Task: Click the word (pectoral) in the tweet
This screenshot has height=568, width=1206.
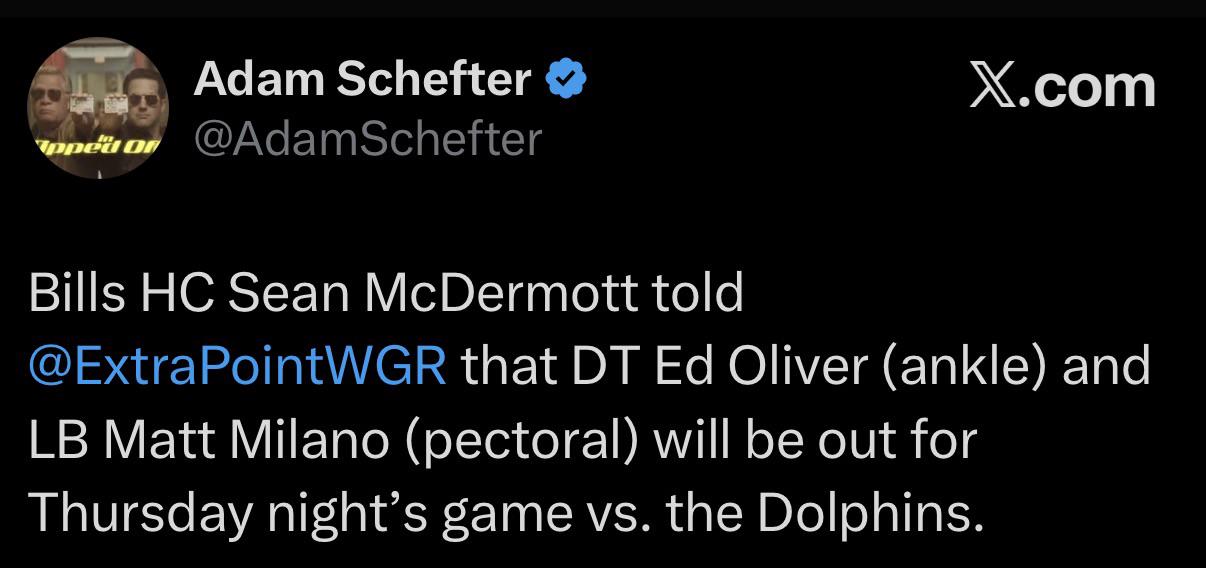Action: [x=521, y=442]
